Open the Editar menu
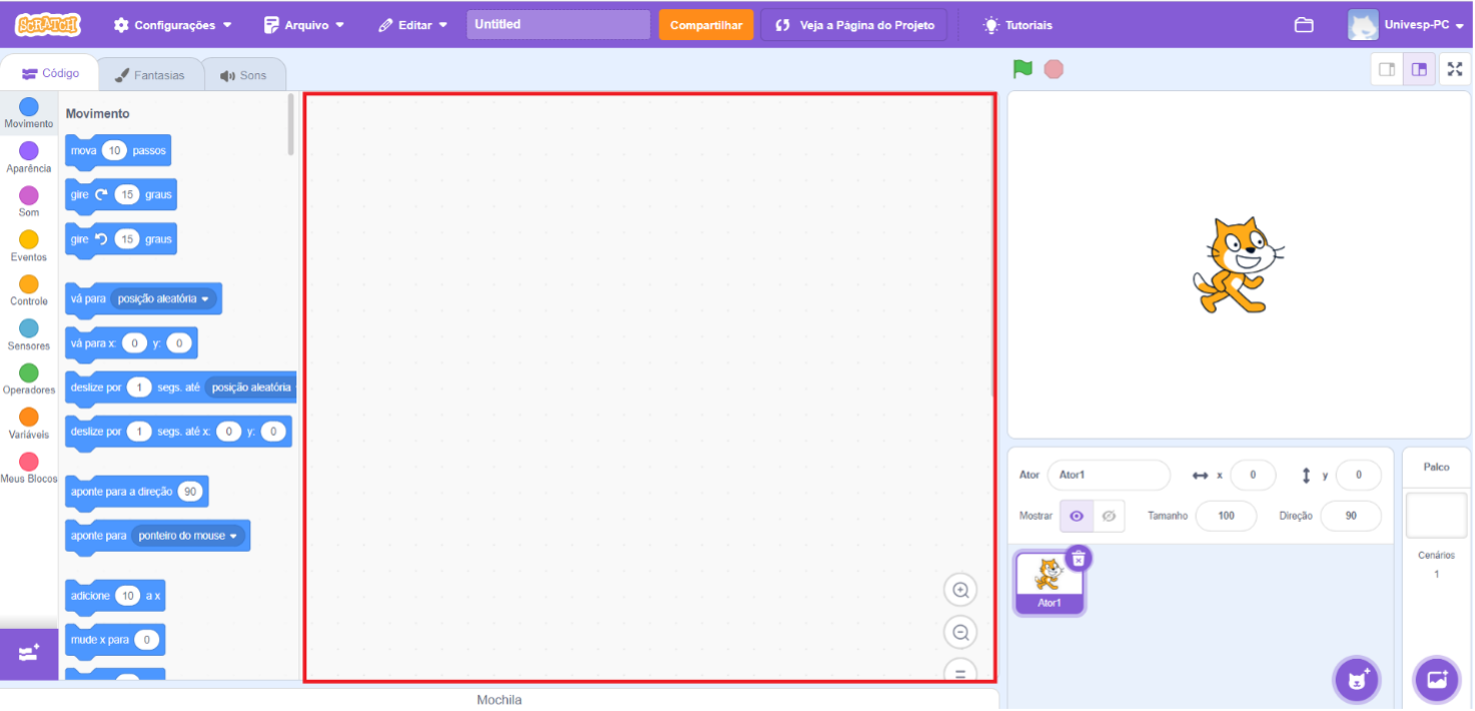Image resolution: width=1475 pixels, height=711 pixels. [413, 25]
